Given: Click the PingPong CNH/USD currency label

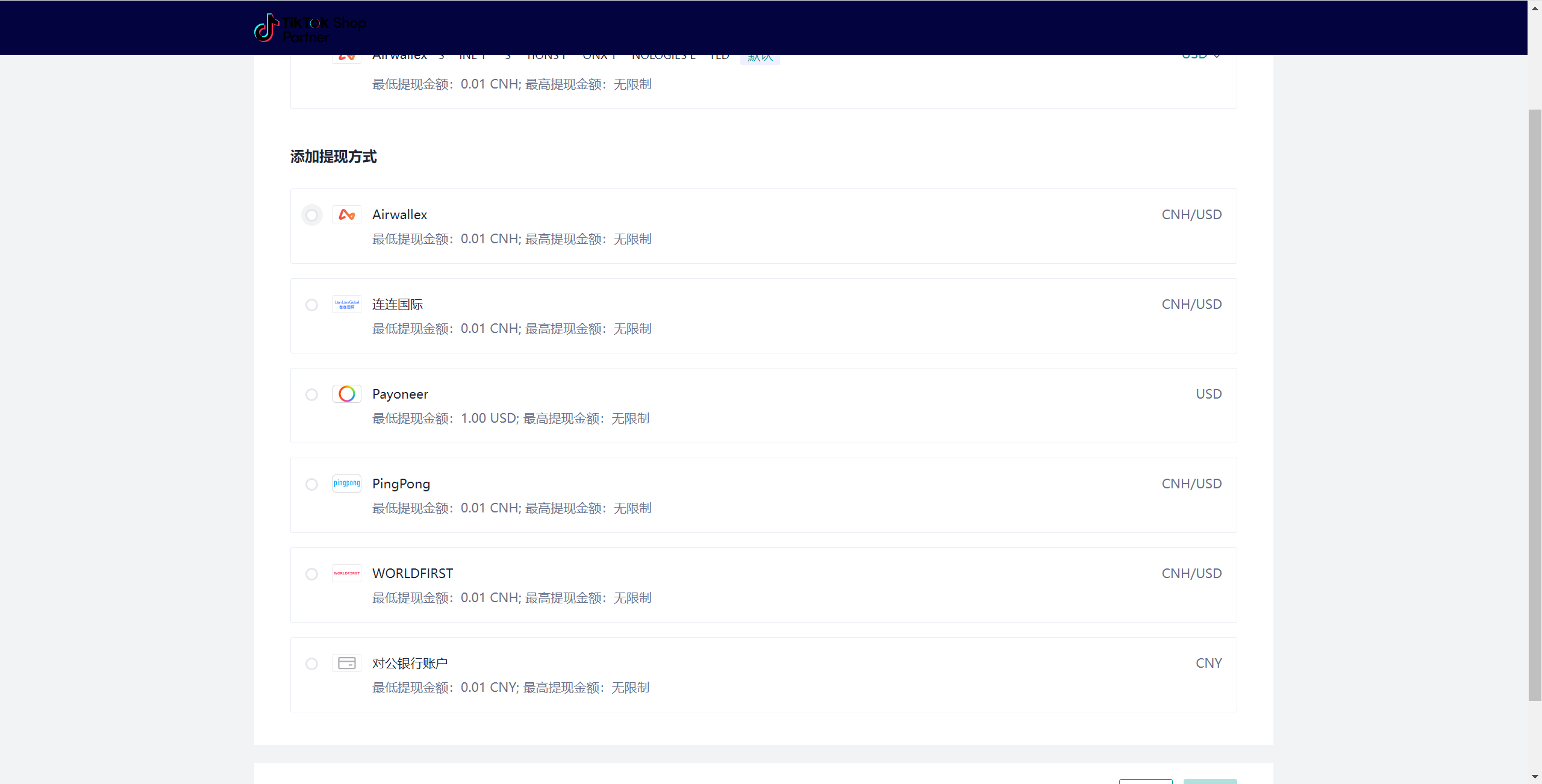Looking at the screenshot, I should [1191, 484].
